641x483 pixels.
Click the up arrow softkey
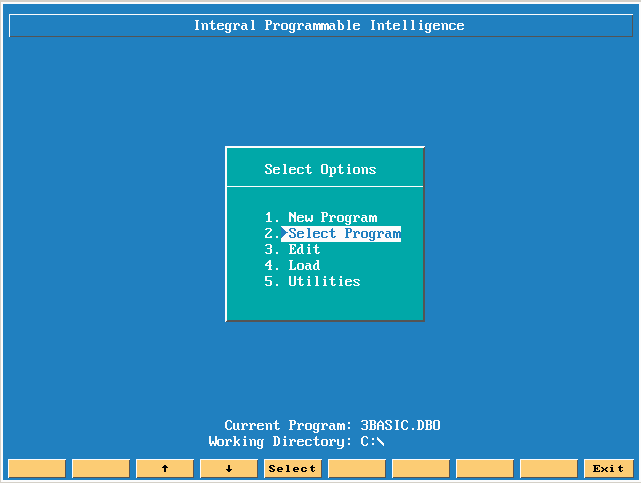click(x=165, y=468)
